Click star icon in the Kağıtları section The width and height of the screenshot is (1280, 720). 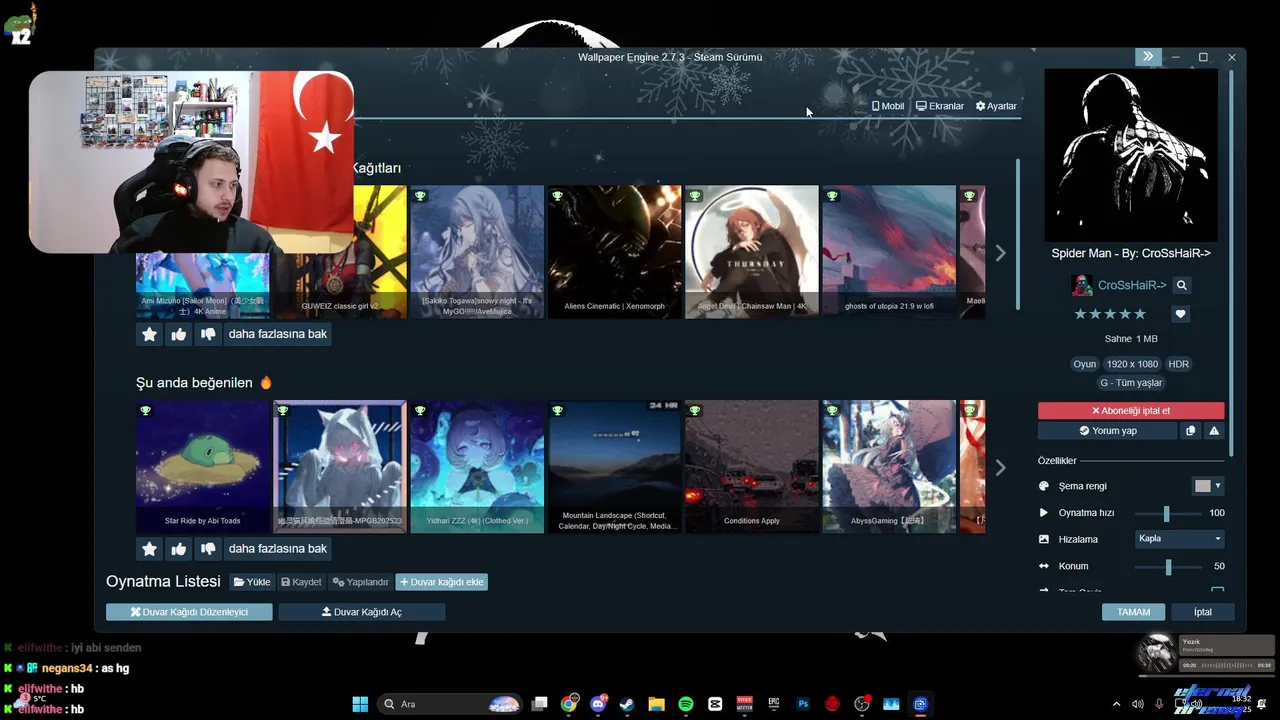point(149,334)
